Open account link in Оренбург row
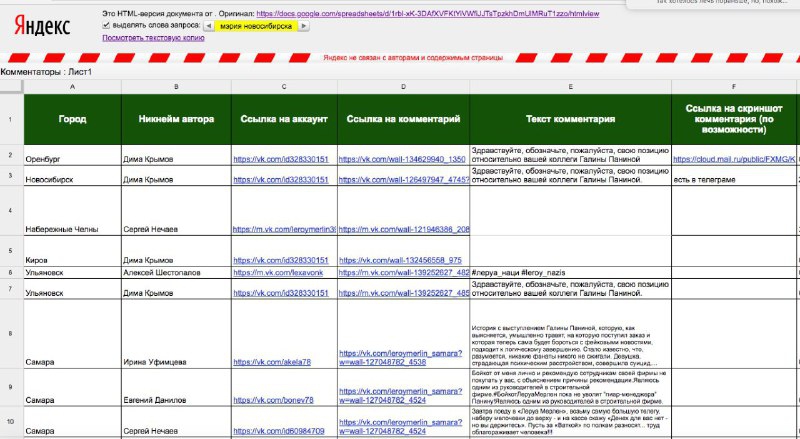 click(281, 159)
